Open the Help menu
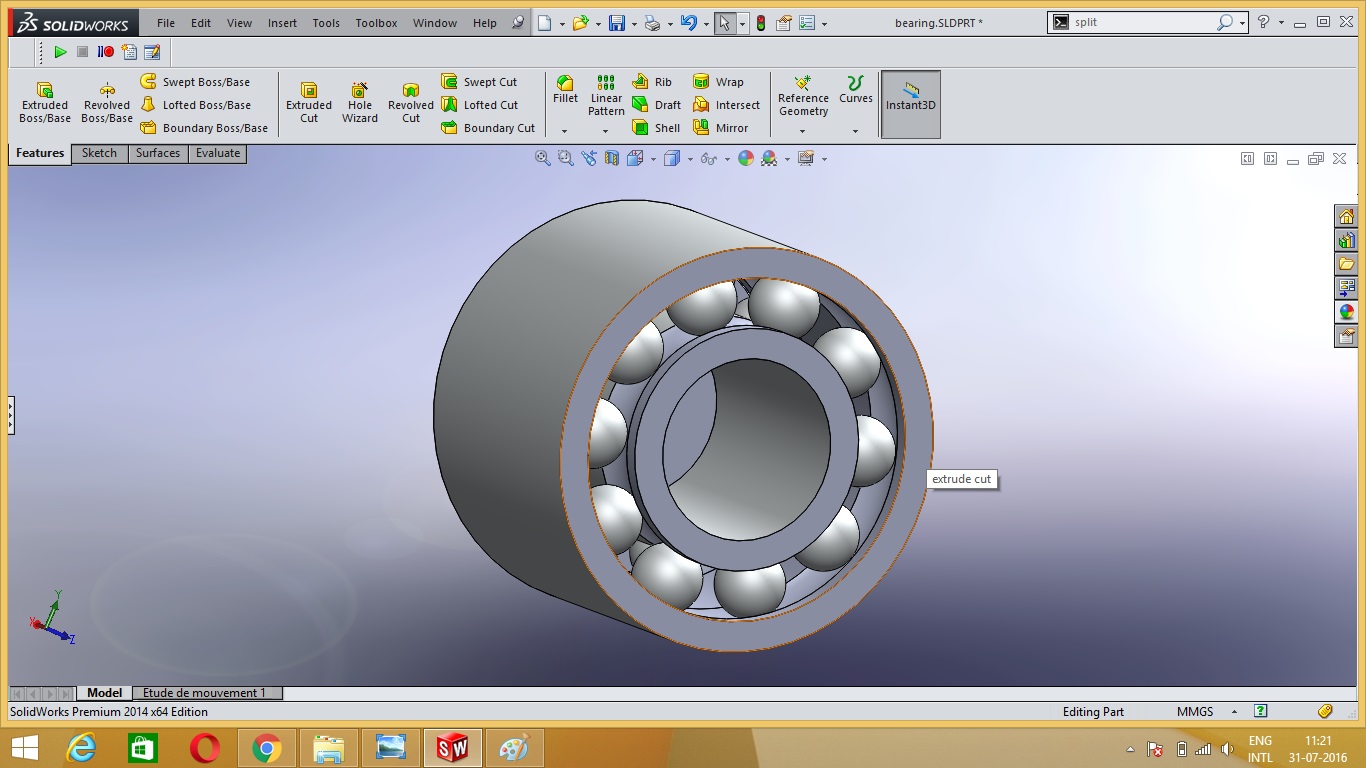 (485, 23)
